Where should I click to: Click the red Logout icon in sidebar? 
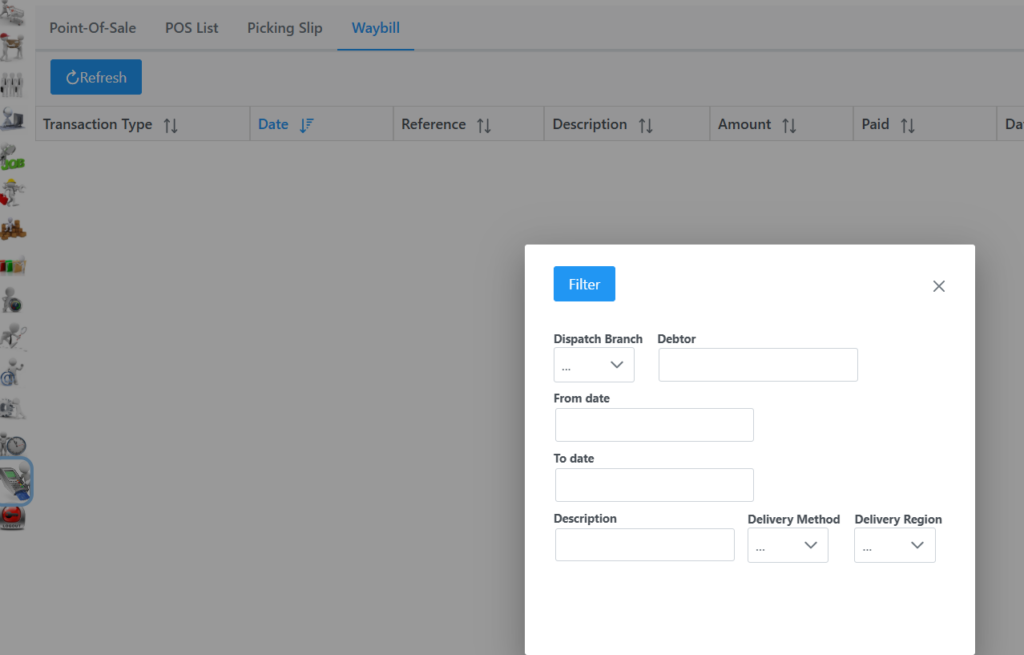pyautogui.click(x=13, y=517)
